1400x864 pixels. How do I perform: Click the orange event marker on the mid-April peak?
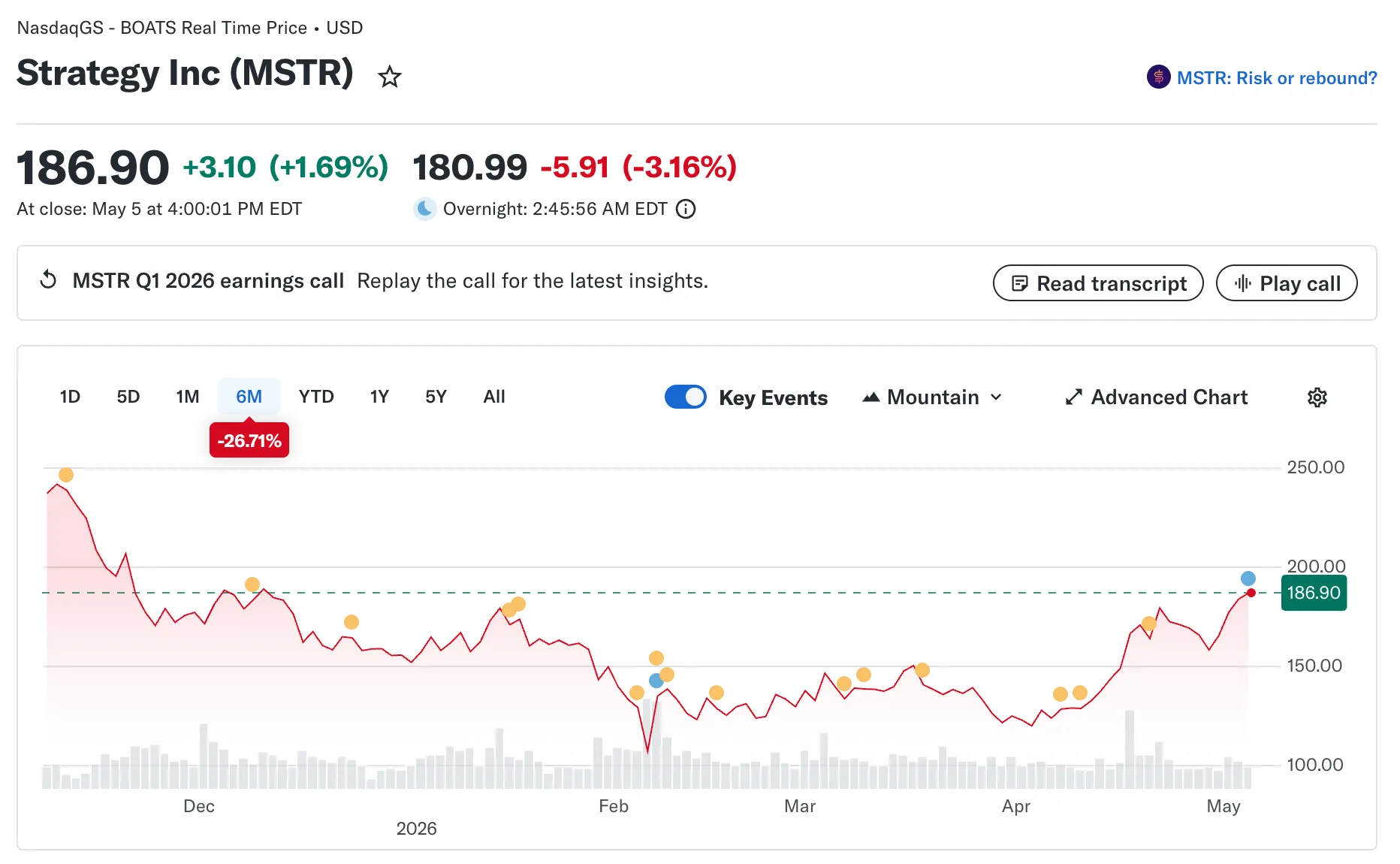click(1148, 624)
